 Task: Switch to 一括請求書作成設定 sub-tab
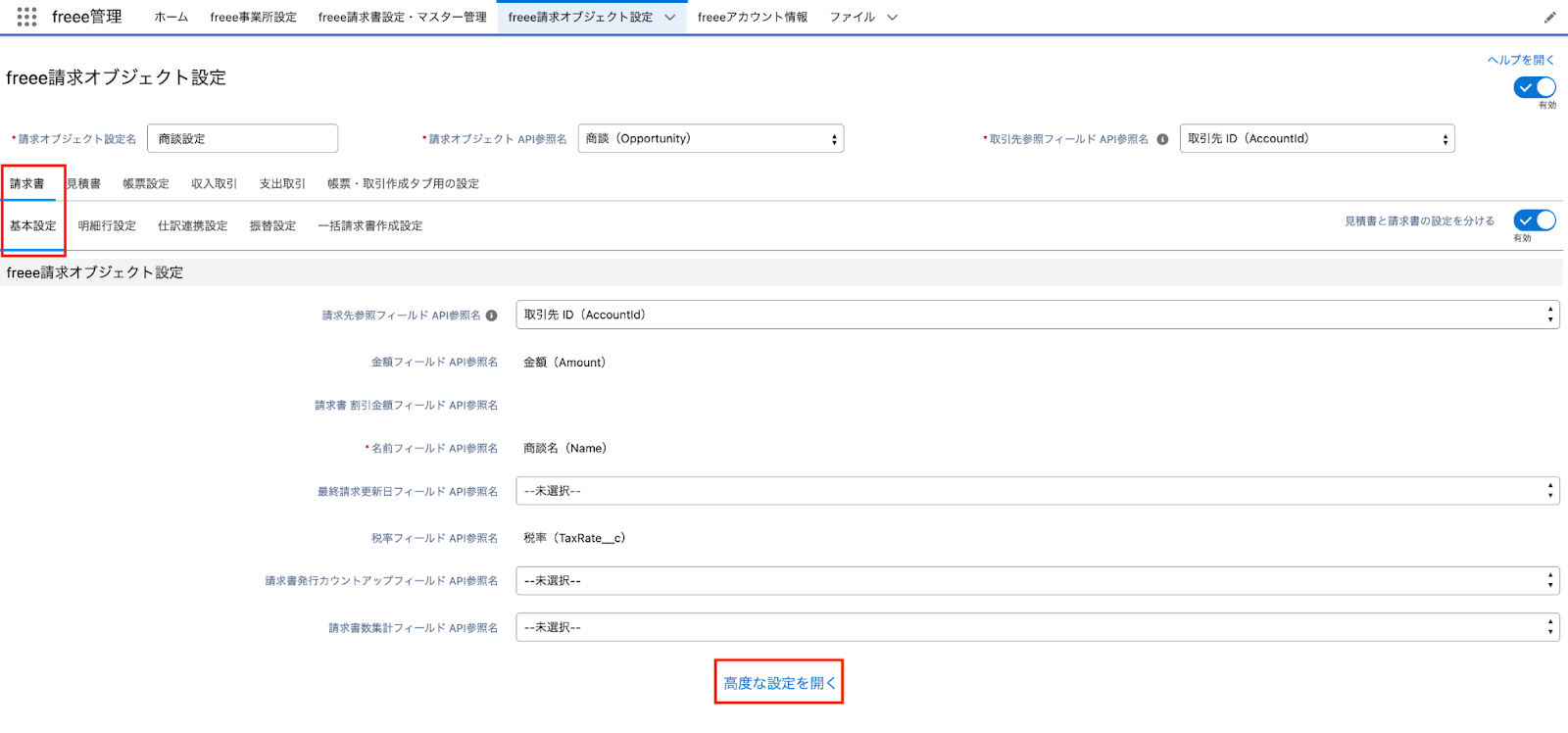point(369,225)
